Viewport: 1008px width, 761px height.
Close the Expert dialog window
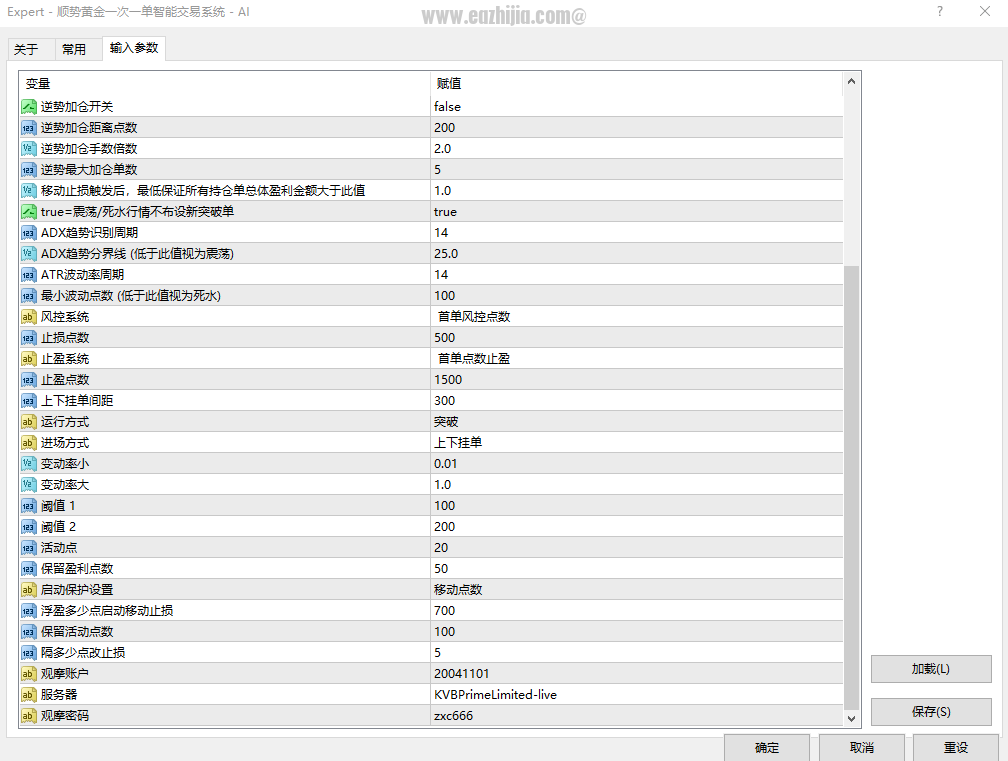(985, 12)
